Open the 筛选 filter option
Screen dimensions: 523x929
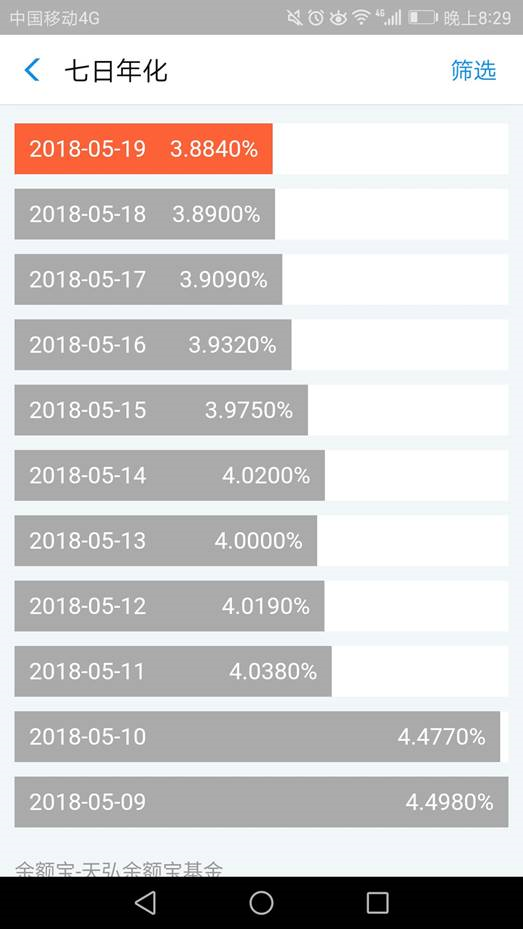473,70
